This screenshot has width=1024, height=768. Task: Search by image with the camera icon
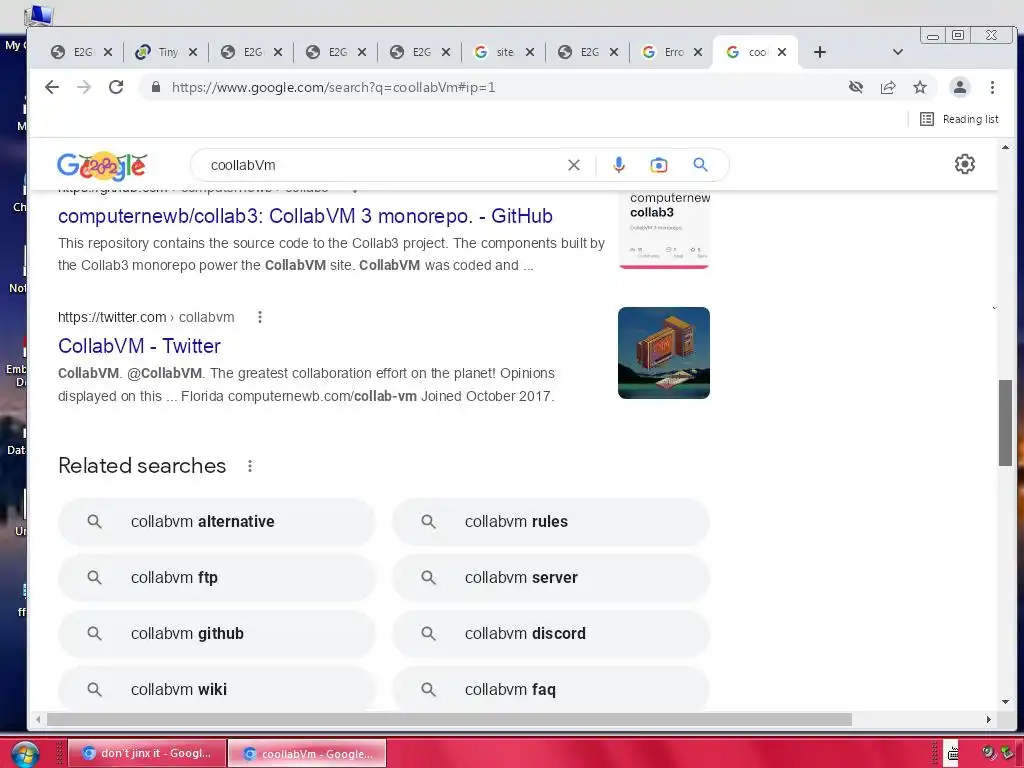[x=659, y=165]
